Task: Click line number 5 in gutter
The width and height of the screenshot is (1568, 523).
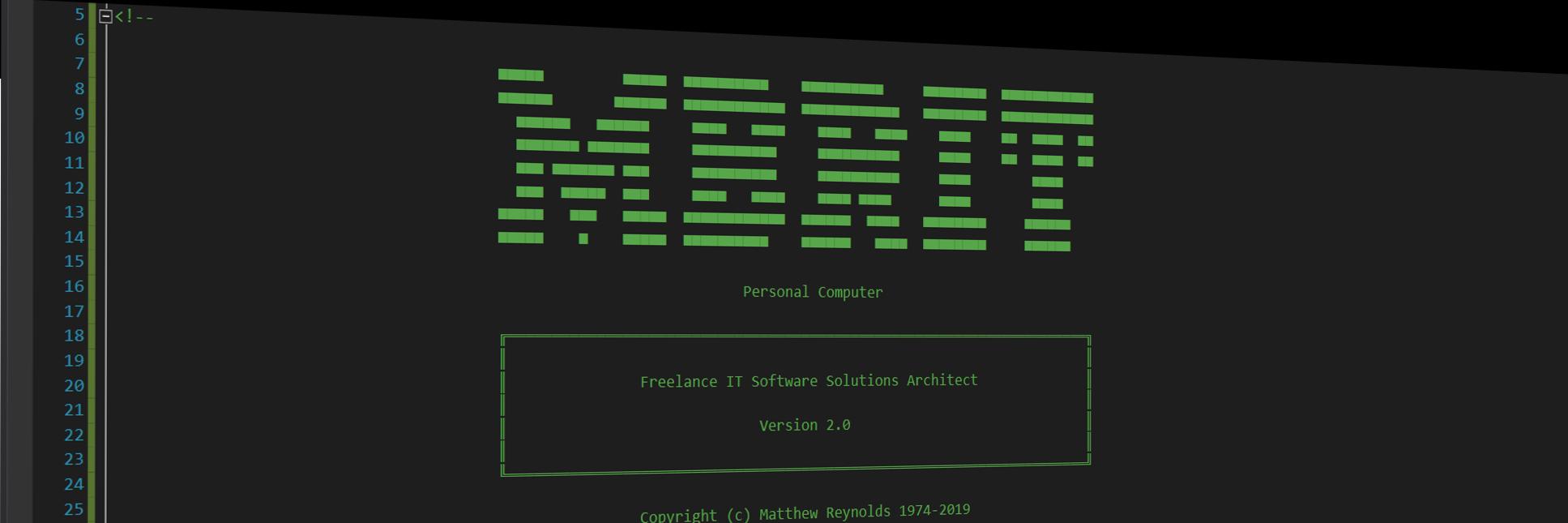Action: coord(79,15)
